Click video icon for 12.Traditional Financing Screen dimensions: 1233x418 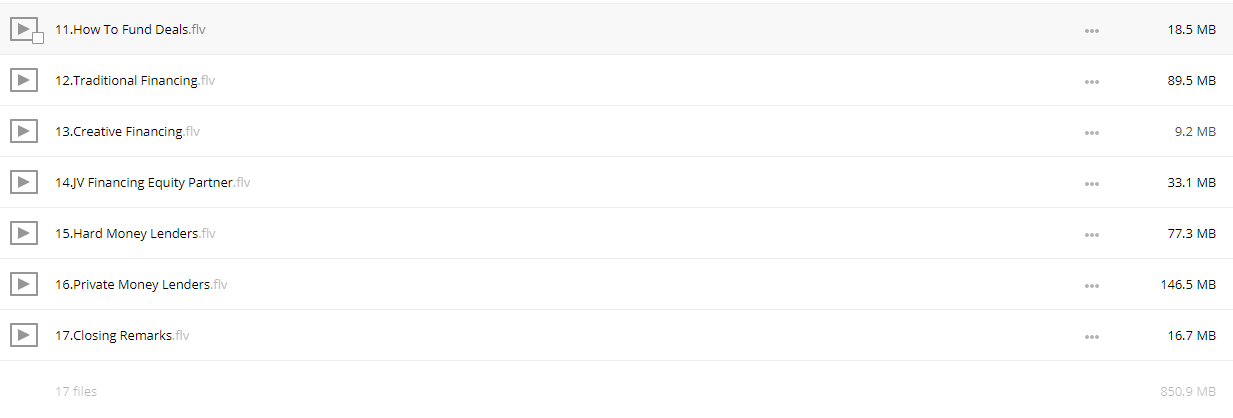(24, 80)
